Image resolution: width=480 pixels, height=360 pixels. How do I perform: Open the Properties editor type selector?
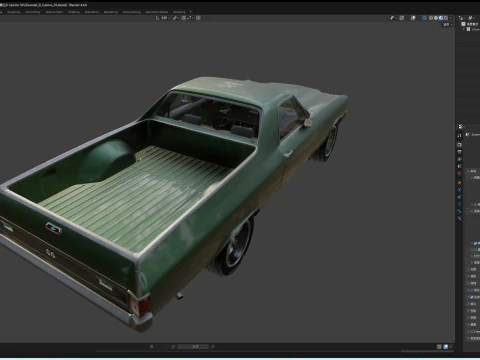click(461, 126)
